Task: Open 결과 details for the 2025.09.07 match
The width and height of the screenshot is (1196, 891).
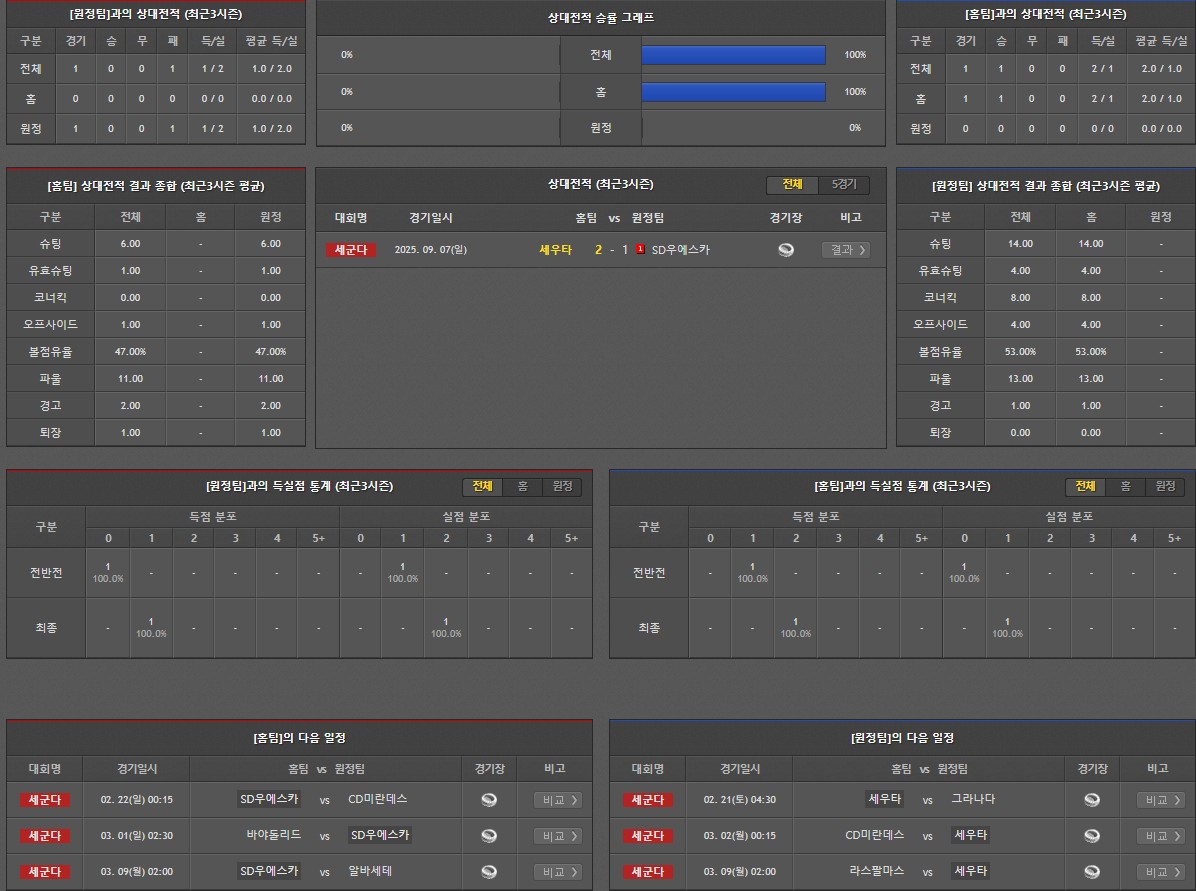Action: coord(845,250)
